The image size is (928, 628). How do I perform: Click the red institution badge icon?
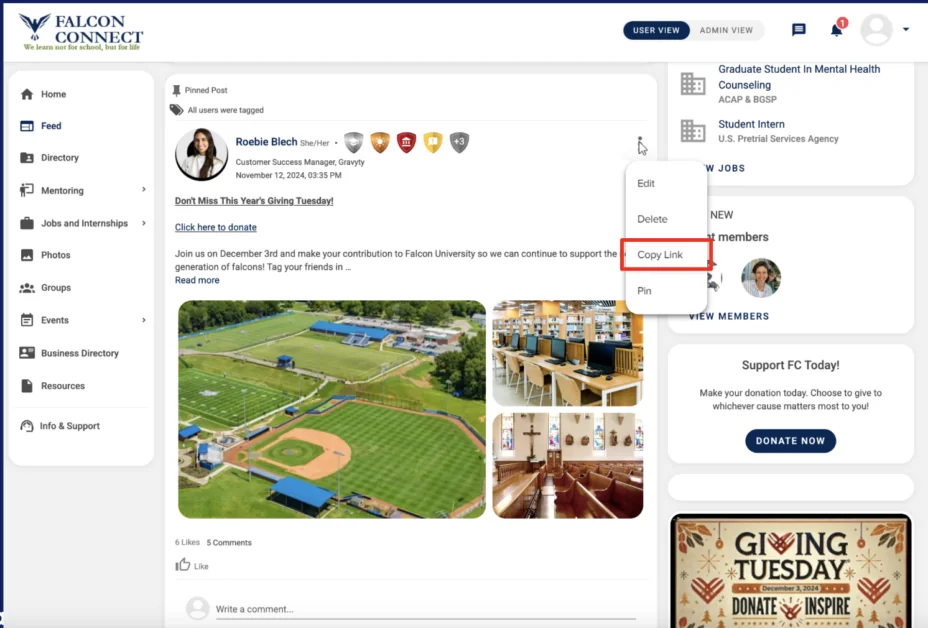[x=406, y=142]
